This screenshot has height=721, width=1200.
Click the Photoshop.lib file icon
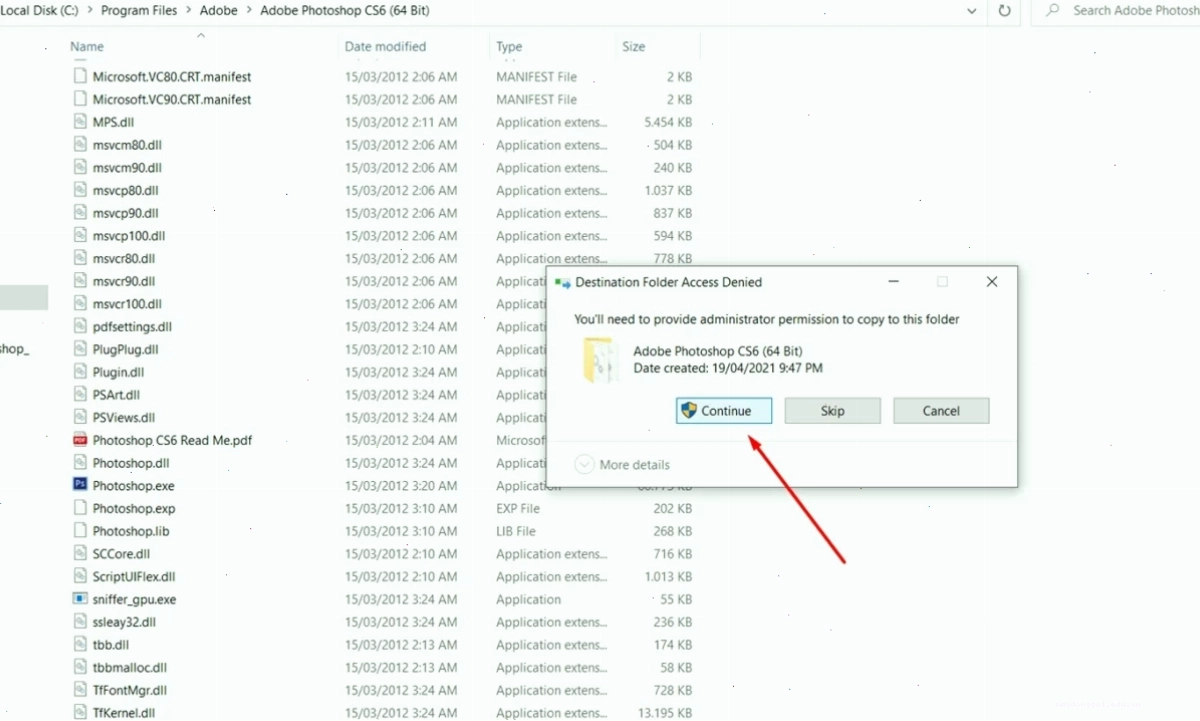click(x=80, y=531)
